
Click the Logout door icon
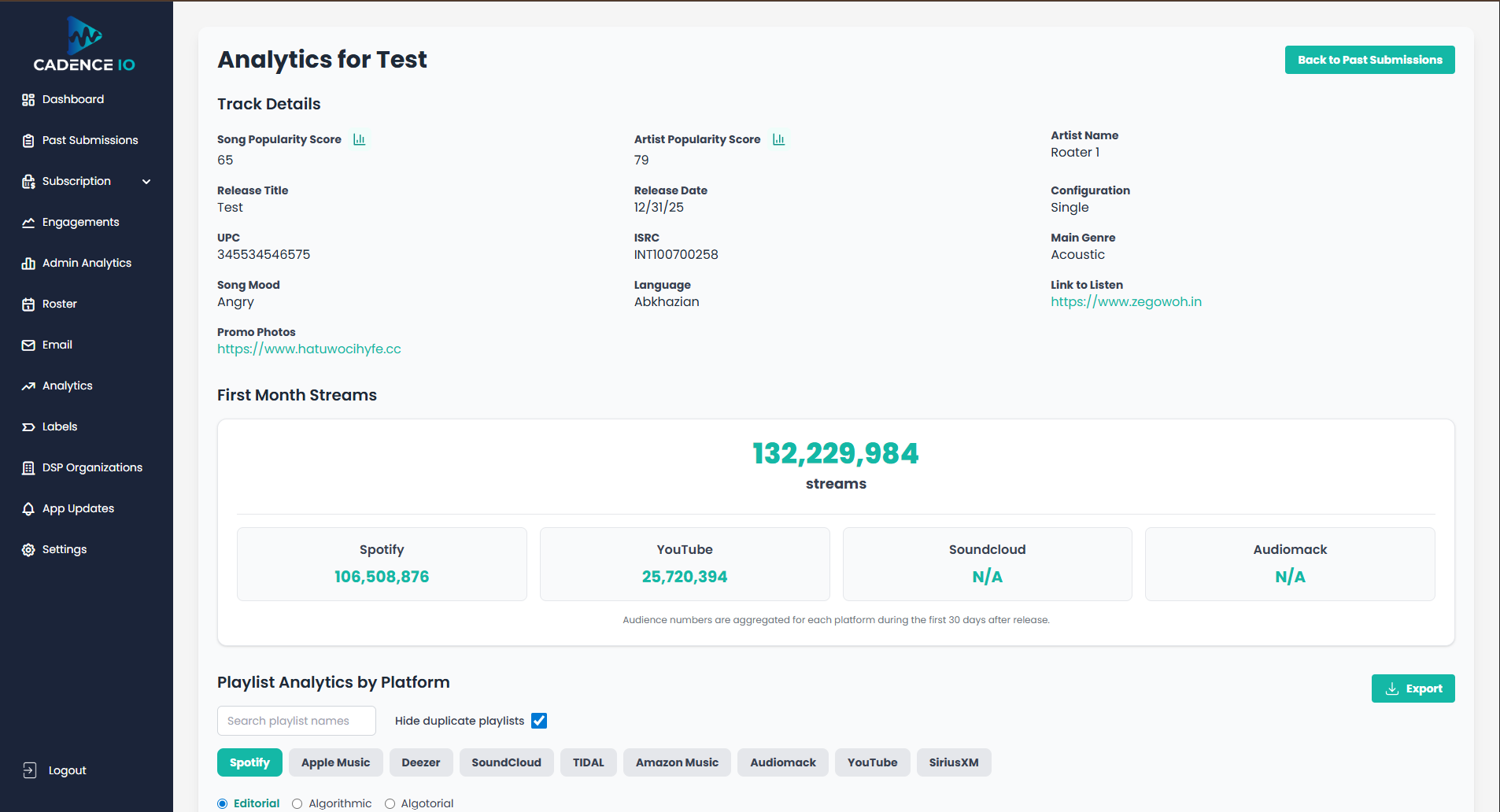(30, 770)
